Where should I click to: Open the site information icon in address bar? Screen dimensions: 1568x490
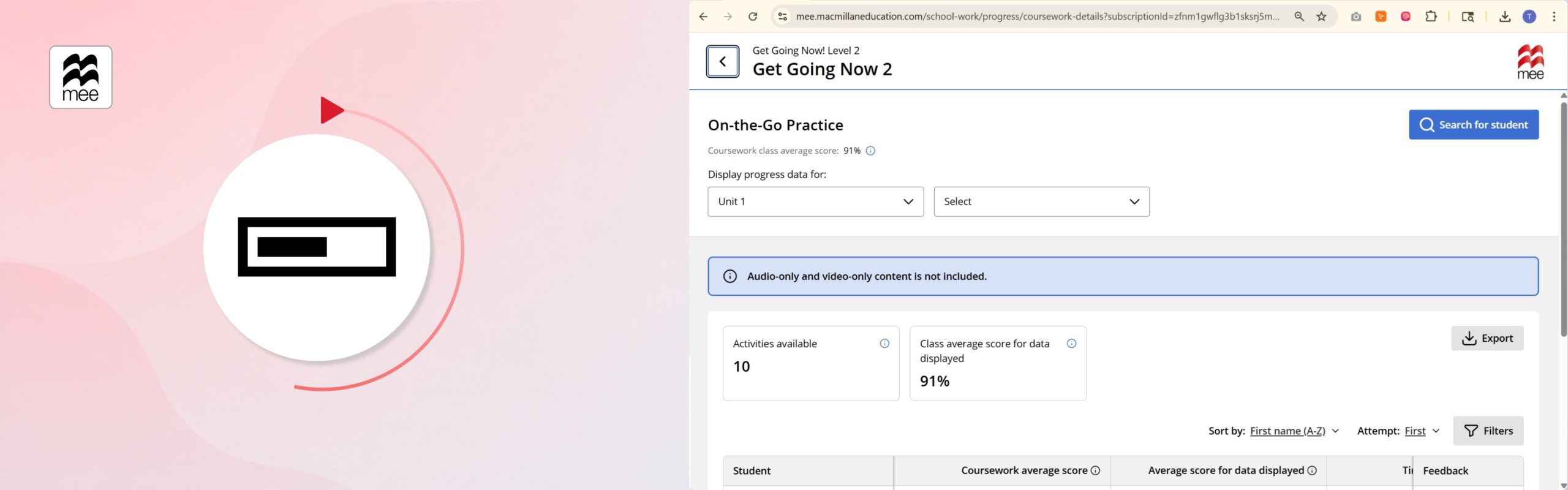782,17
